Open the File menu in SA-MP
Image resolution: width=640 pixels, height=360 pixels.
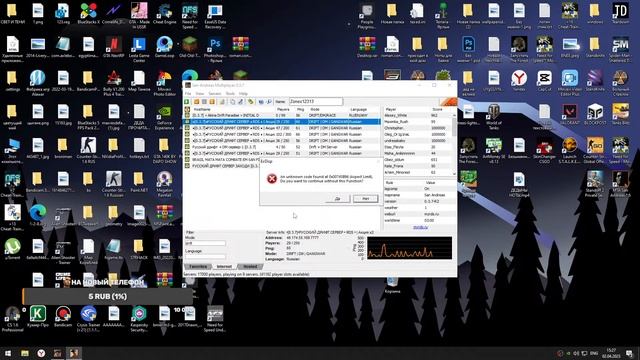click(188, 93)
